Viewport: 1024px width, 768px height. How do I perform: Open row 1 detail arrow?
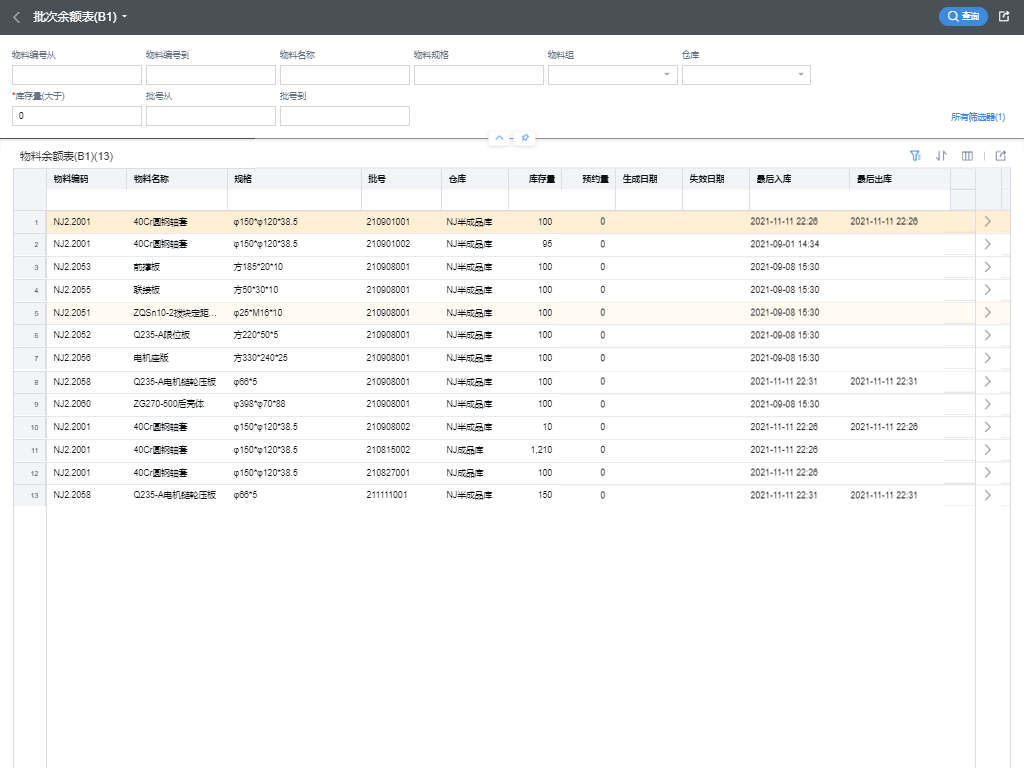point(988,222)
